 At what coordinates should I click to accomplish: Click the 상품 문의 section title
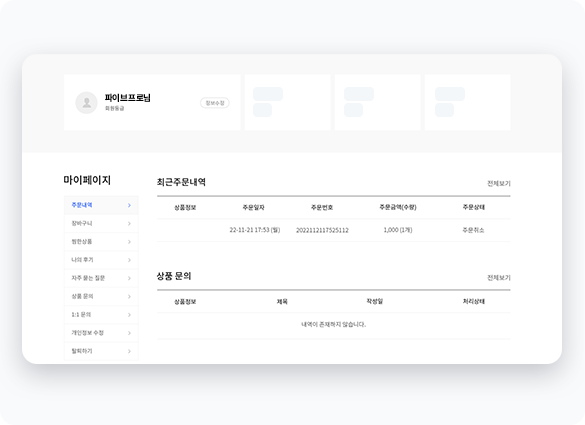point(174,276)
